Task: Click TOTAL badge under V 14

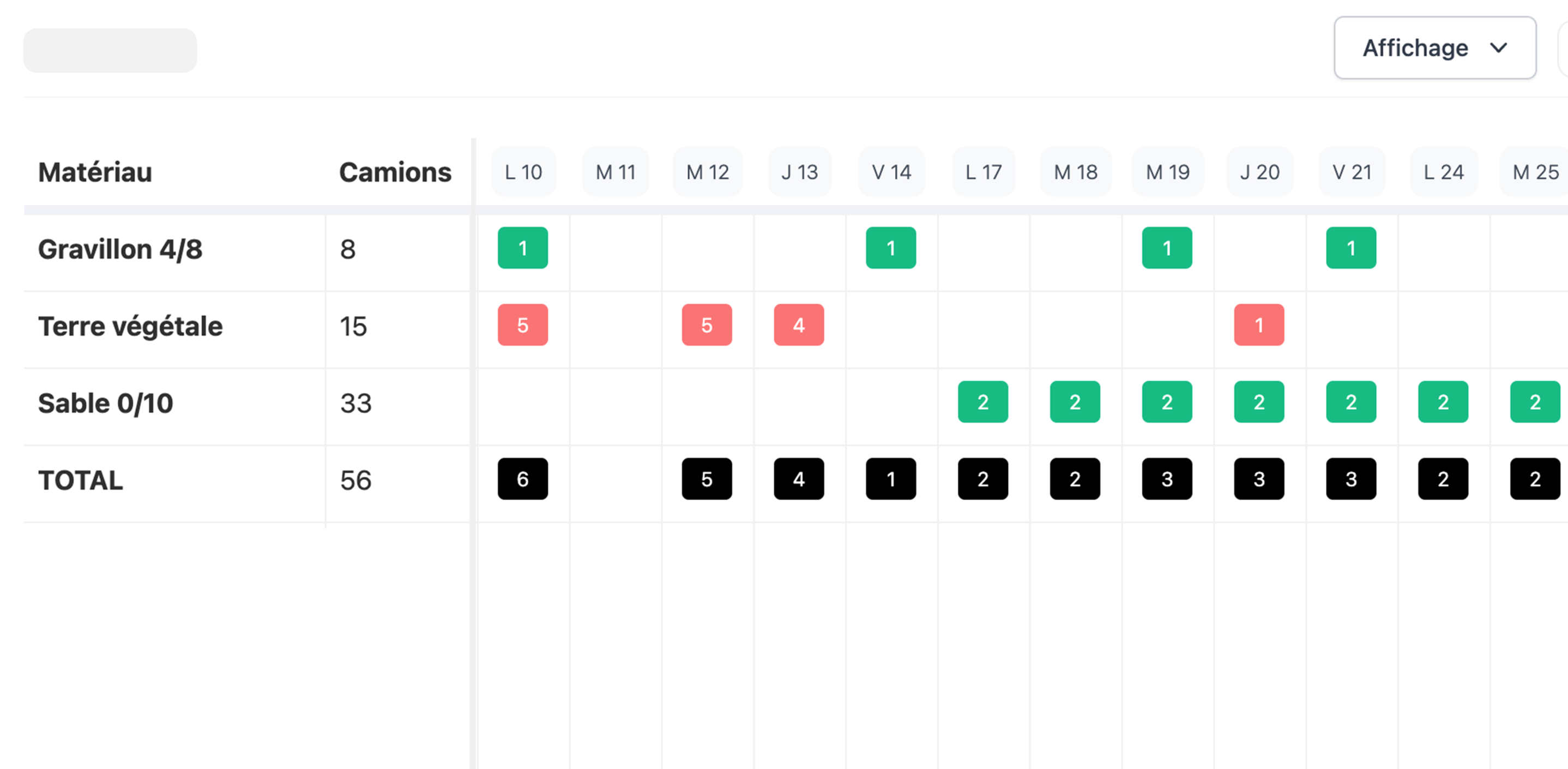Action: [x=890, y=479]
